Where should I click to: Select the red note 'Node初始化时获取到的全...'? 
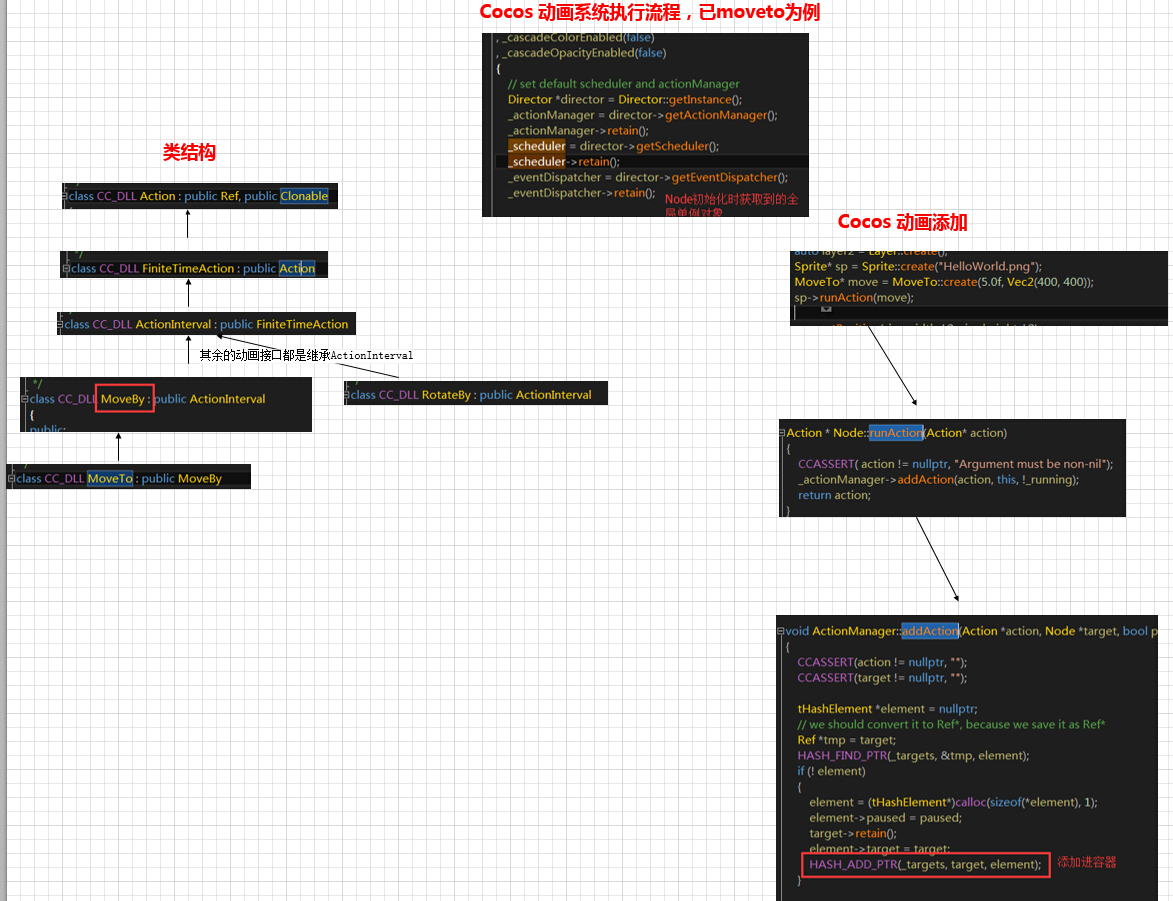pos(732,205)
